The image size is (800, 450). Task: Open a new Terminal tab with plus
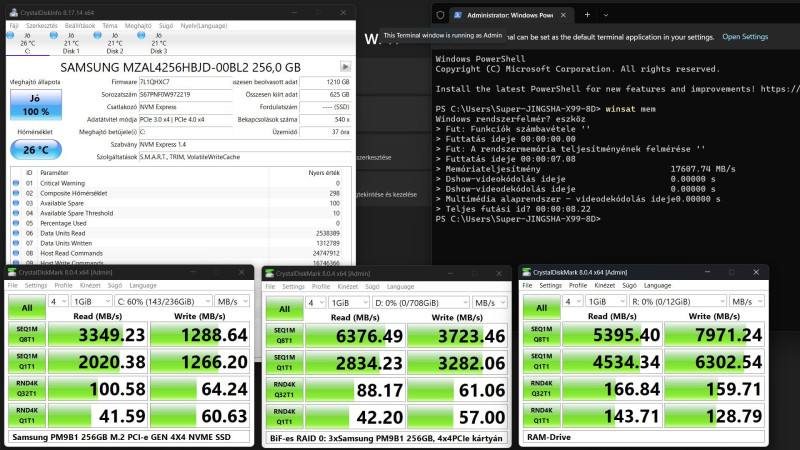coord(587,15)
